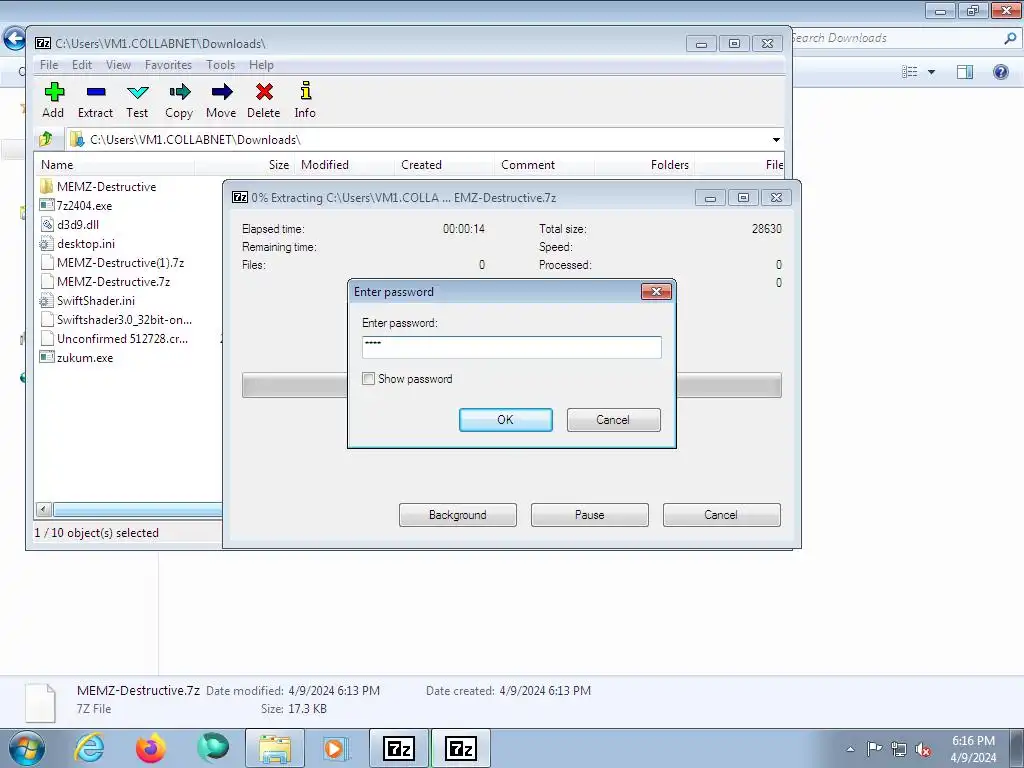Sort file list by Modified column
The height and width of the screenshot is (768, 1024).
point(344,165)
